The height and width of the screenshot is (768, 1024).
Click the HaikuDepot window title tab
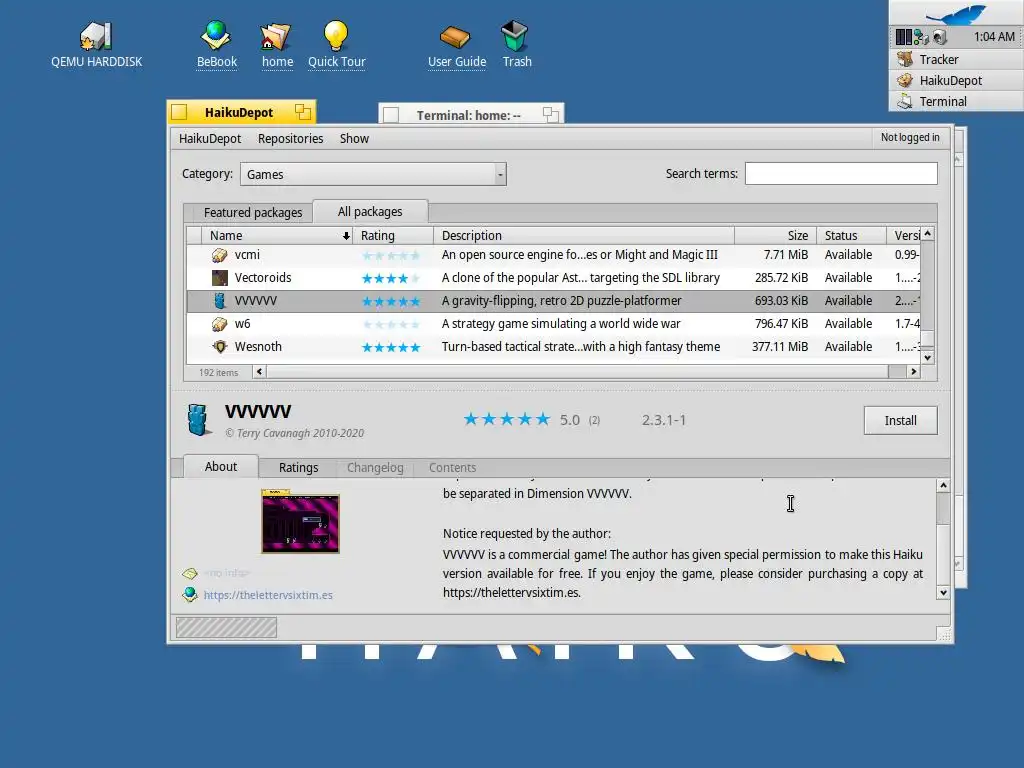pos(241,112)
